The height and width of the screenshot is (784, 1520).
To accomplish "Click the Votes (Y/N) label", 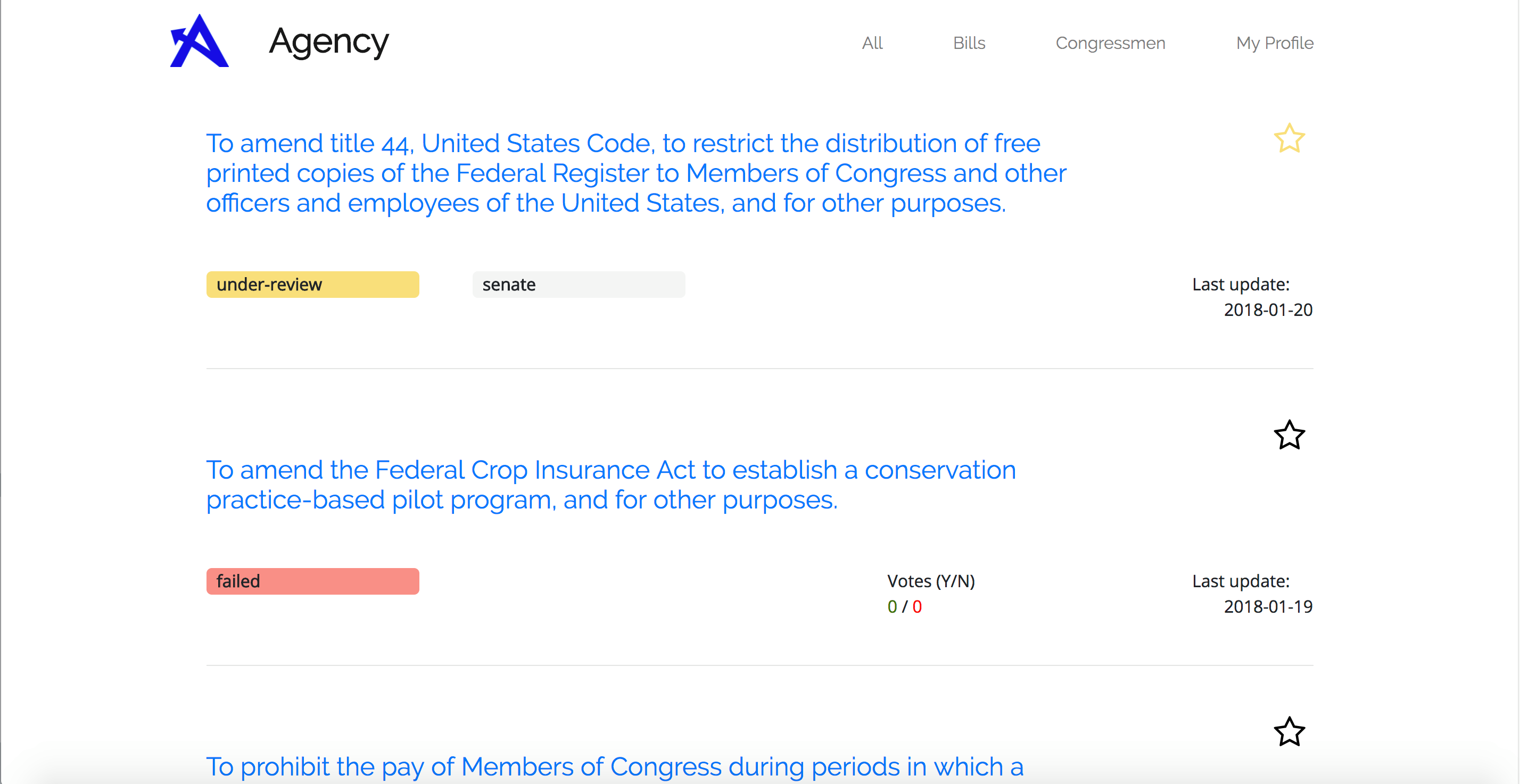I will 930,581.
